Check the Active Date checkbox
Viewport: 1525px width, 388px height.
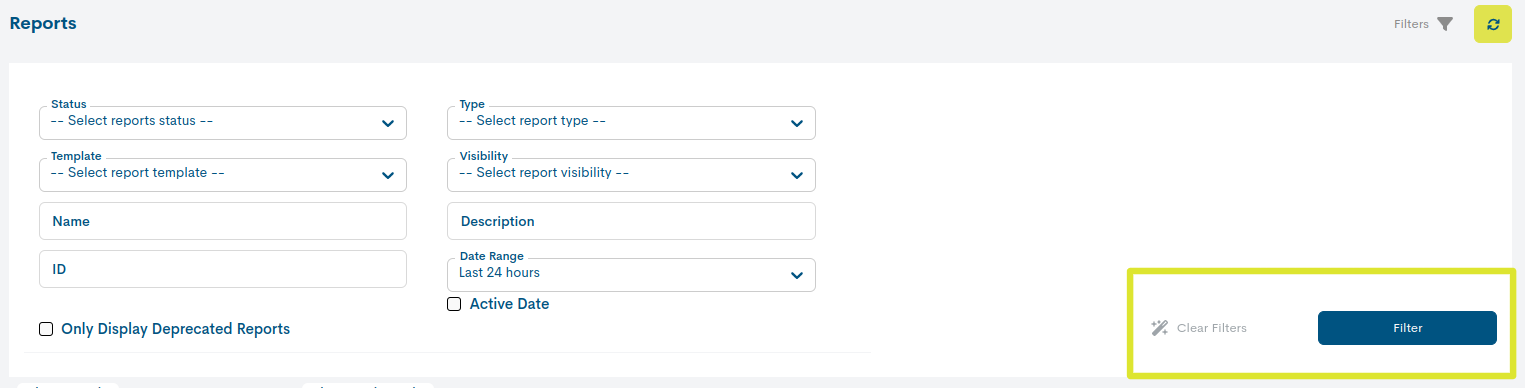(x=454, y=304)
